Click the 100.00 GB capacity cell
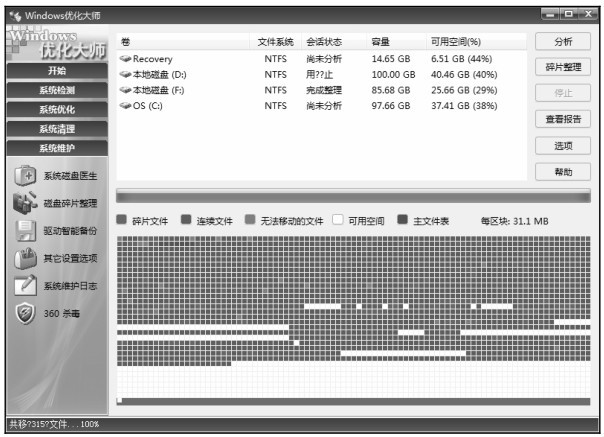The width and height of the screenshot is (604, 437). tap(393, 74)
